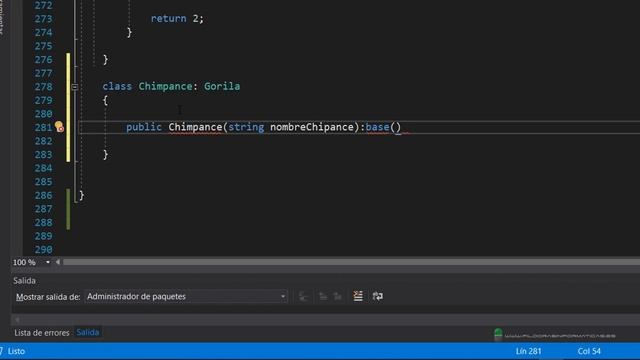Click line number 290 in the gutter
Image resolution: width=640 pixels, height=360 pixels.
43,249
